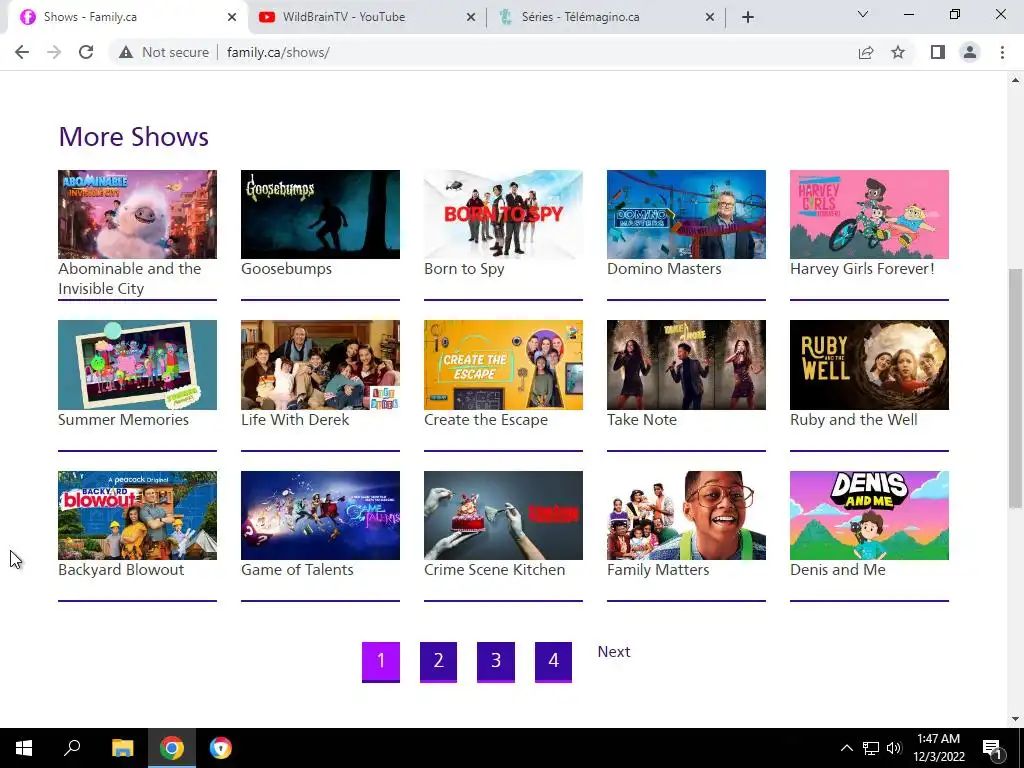The image size is (1024, 768).
Task: Open the Take Note thumbnail
Action: [x=686, y=364]
